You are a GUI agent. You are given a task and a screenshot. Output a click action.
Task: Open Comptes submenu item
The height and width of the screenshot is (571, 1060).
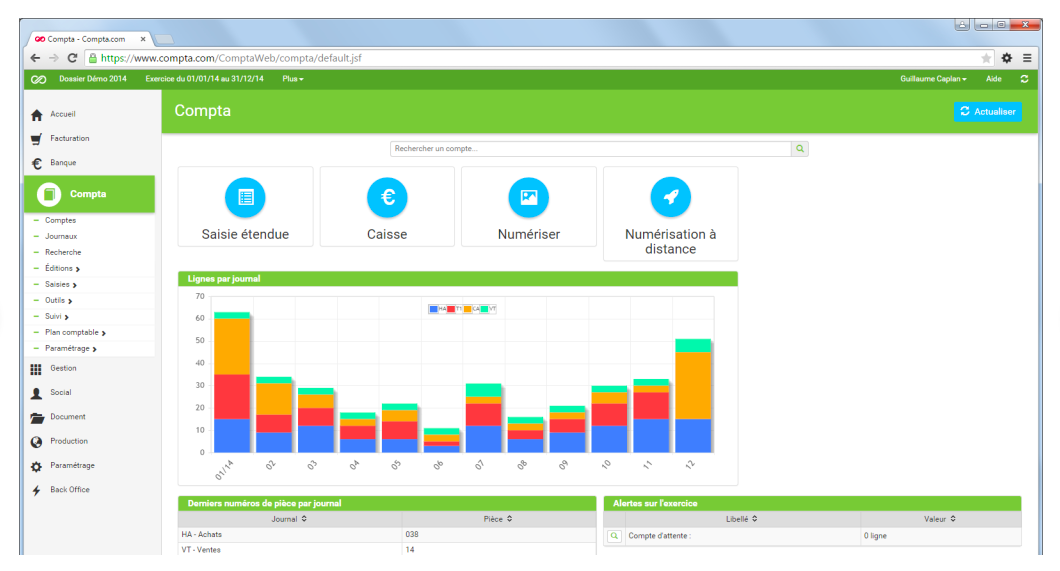click(x=60, y=220)
